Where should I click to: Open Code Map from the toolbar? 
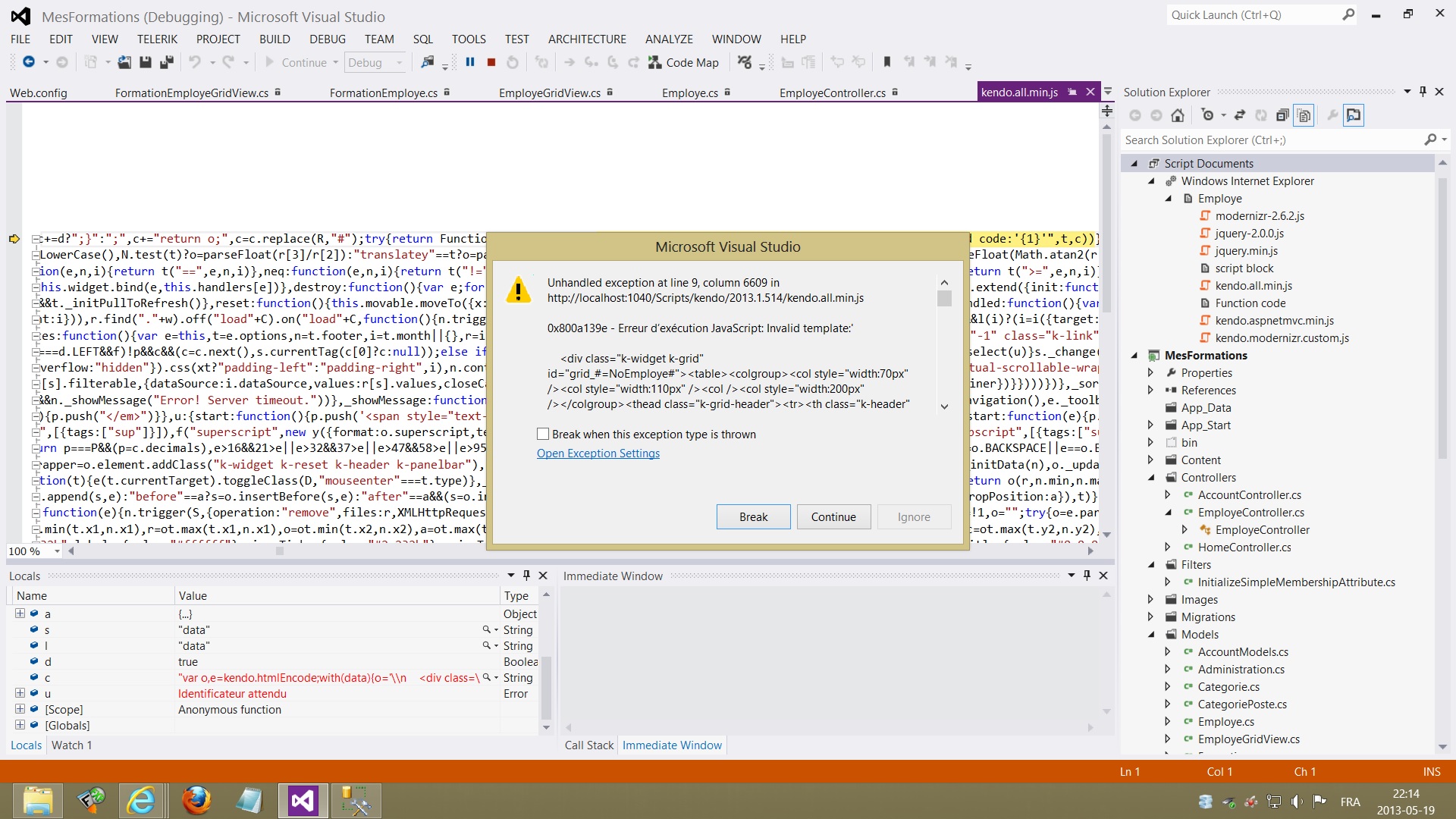tap(683, 63)
